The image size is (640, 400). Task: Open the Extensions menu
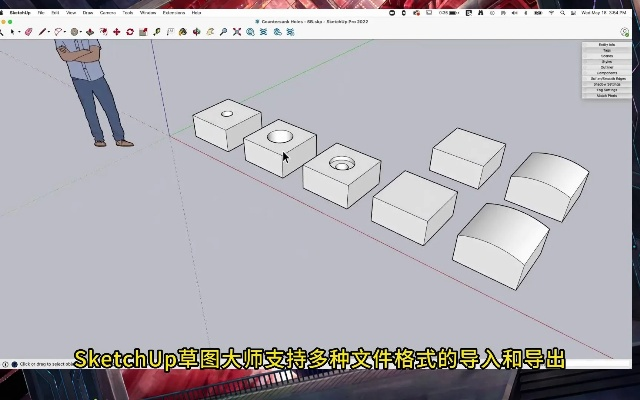click(x=174, y=12)
